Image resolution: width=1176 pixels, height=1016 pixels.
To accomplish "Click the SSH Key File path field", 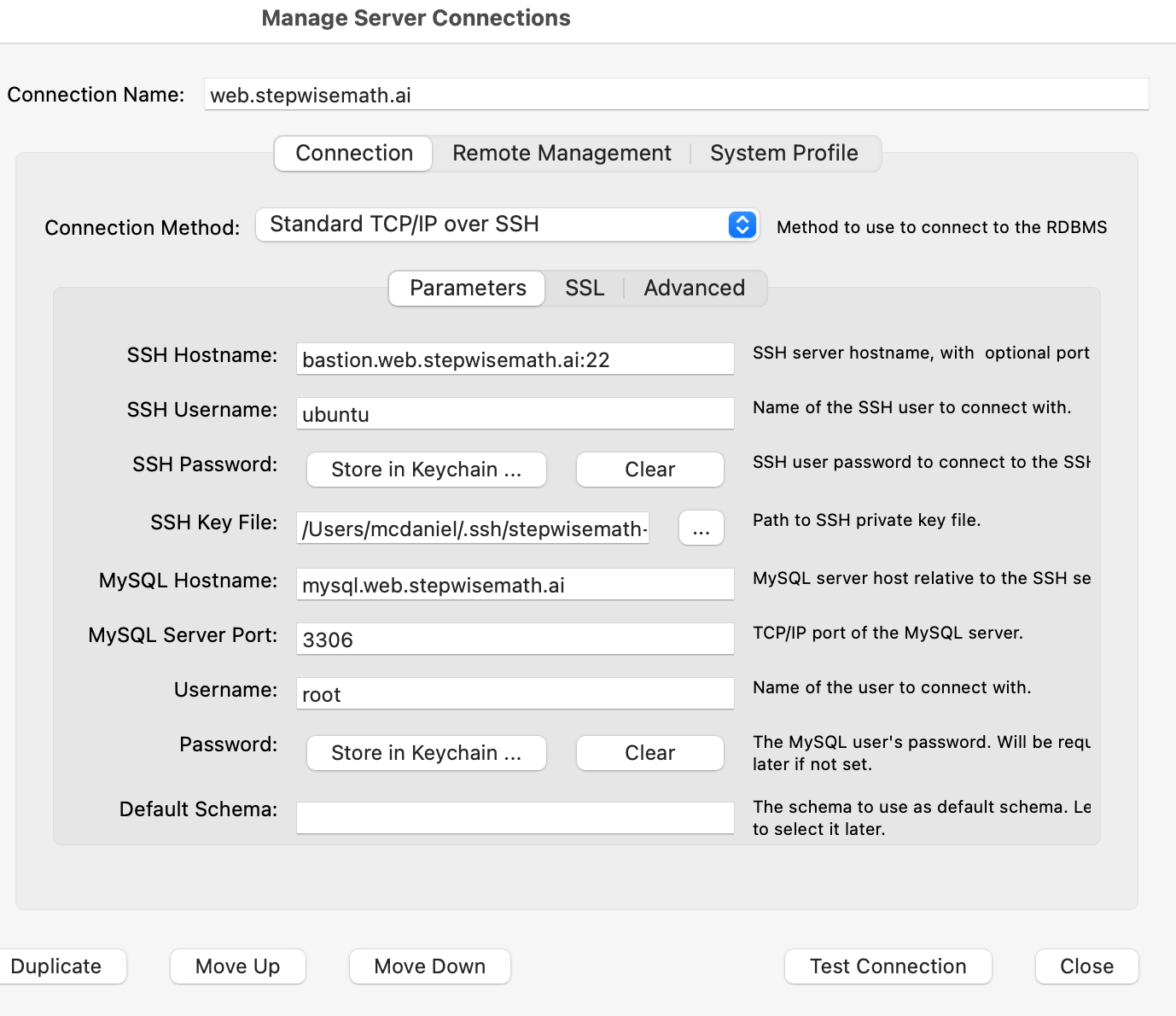I will point(474,528).
